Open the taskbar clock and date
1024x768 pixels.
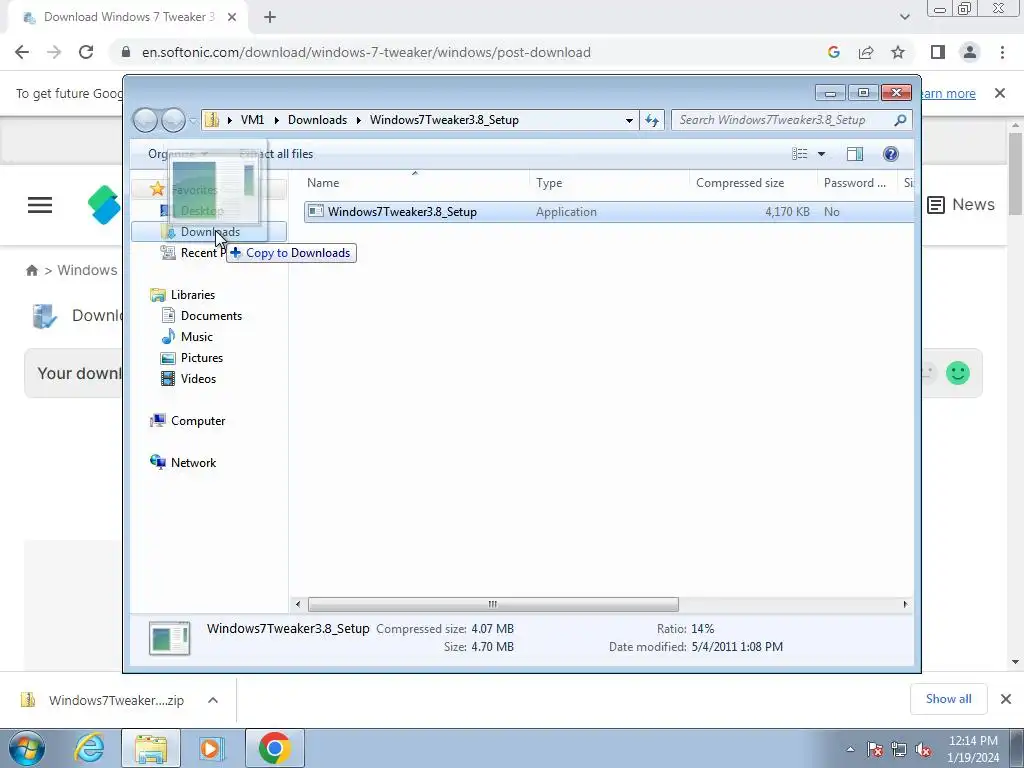point(973,749)
